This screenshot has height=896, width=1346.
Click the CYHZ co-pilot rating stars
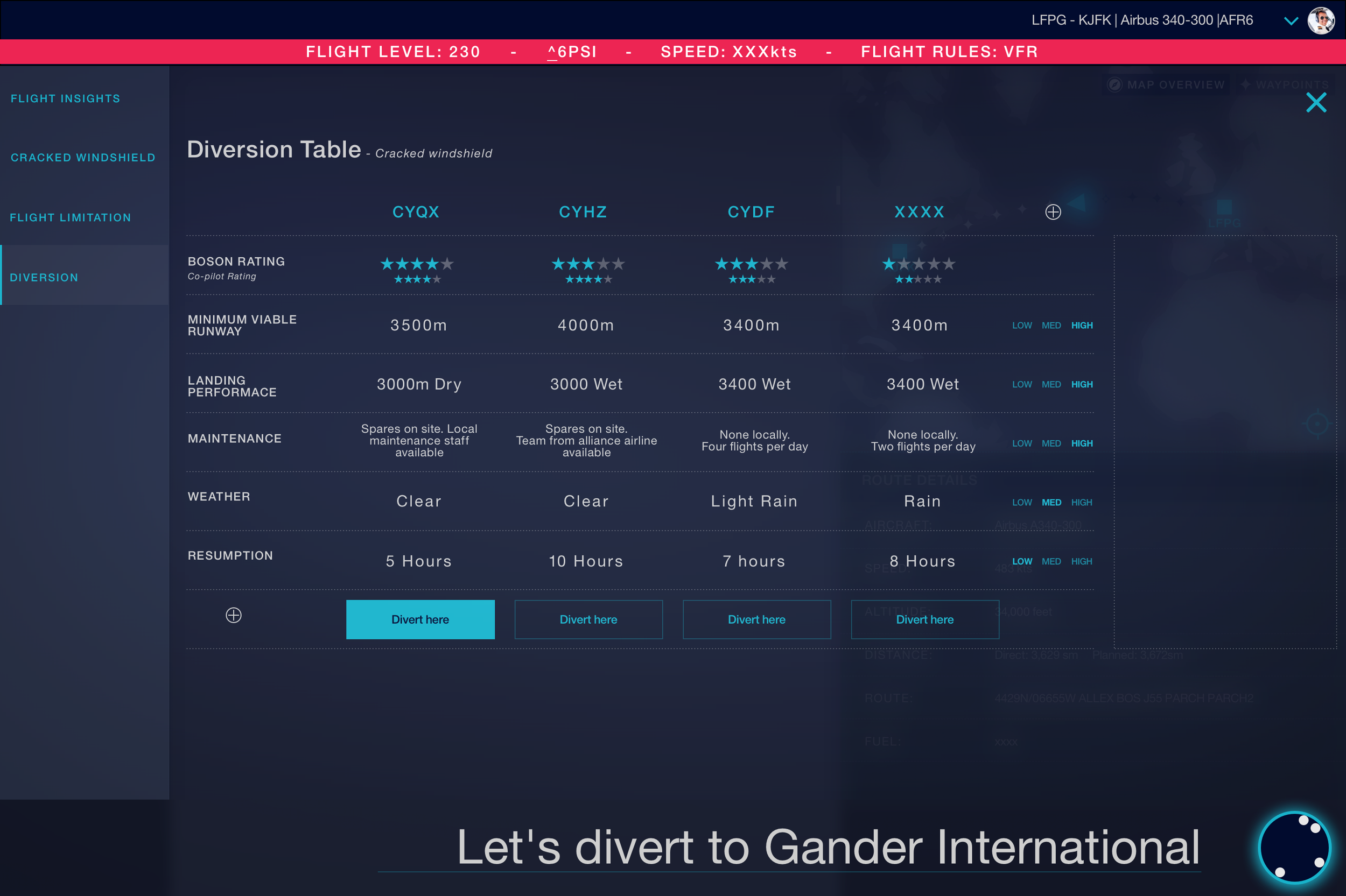(x=588, y=279)
